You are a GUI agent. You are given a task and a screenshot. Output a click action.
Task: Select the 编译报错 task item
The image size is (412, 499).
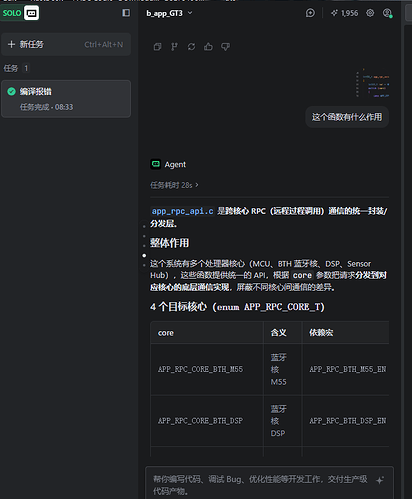click(66, 99)
